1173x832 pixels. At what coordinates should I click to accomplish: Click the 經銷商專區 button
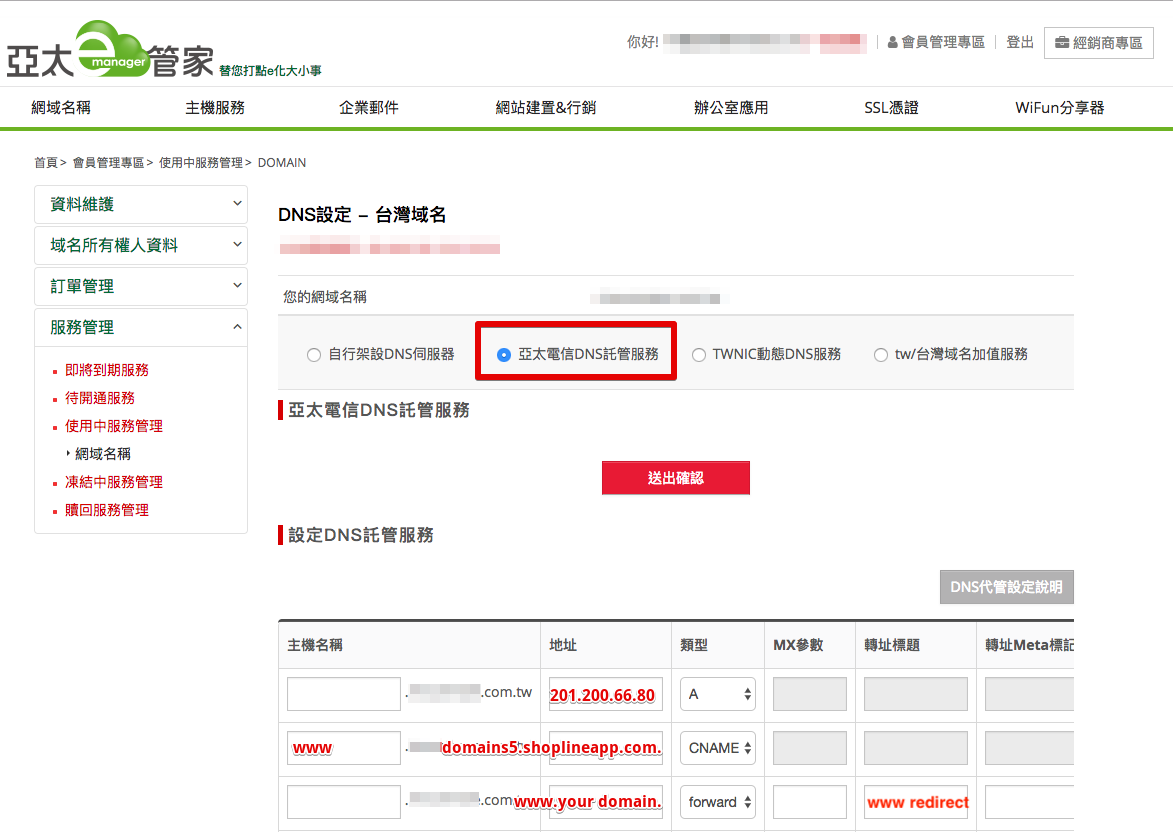click(x=1098, y=43)
